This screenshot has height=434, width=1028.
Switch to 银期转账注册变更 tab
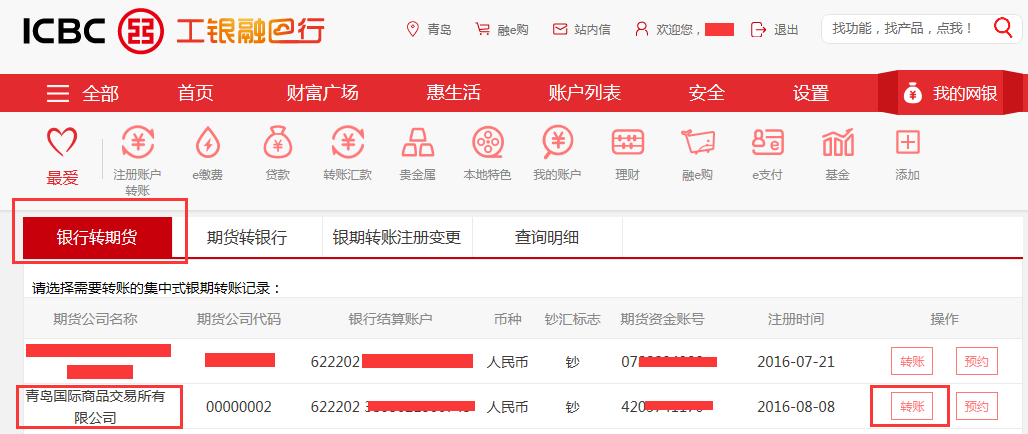click(397, 237)
